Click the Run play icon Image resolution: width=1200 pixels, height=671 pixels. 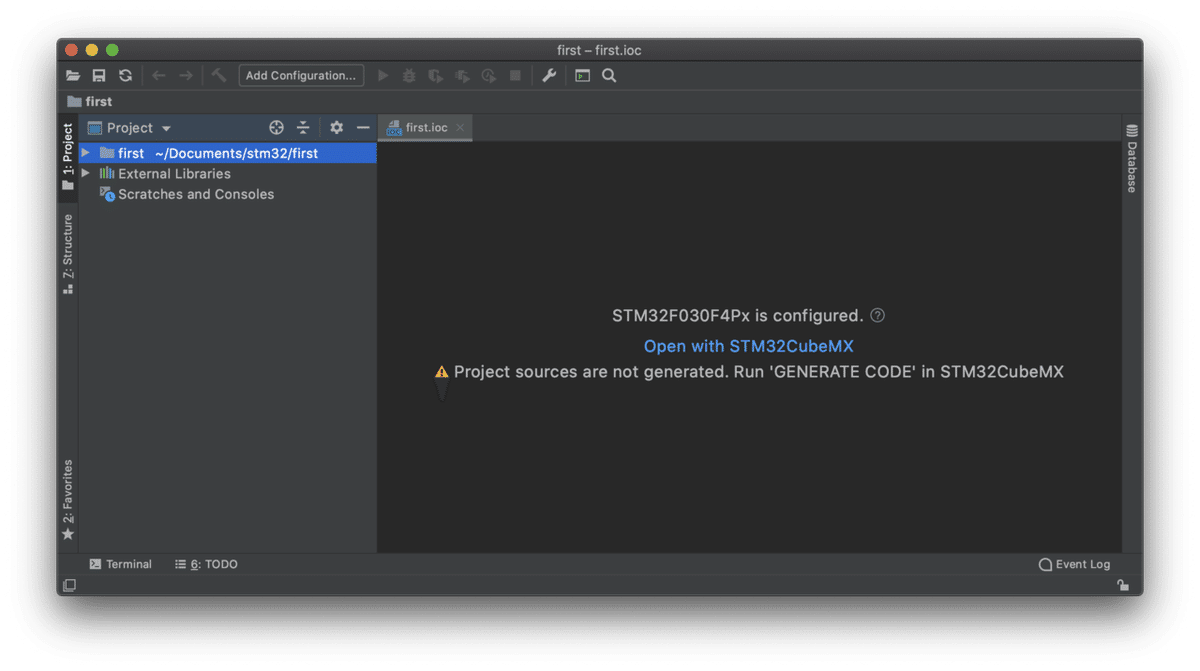[383, 76]
